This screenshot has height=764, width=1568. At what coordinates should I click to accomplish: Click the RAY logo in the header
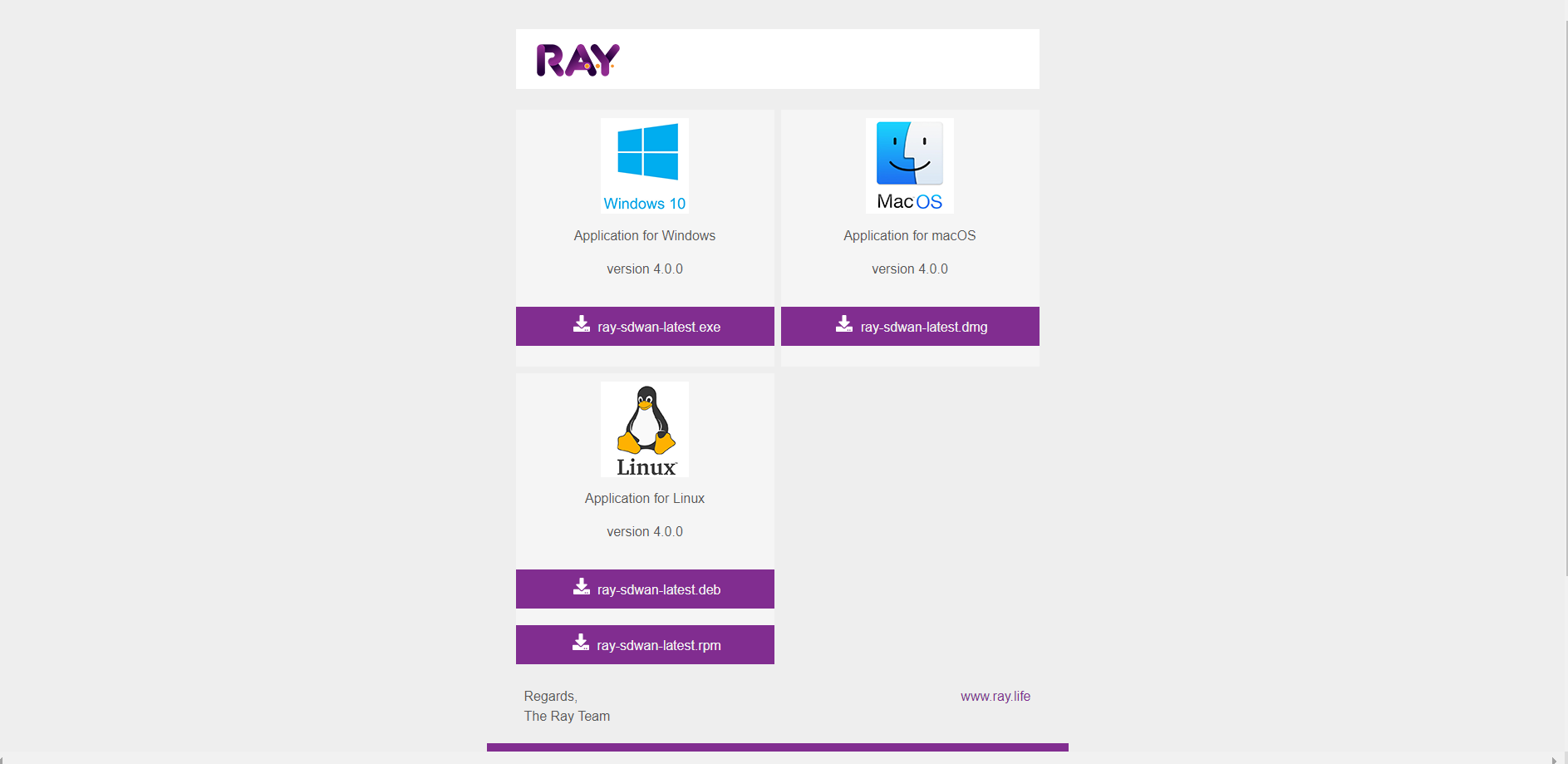[x=578, y=60]
